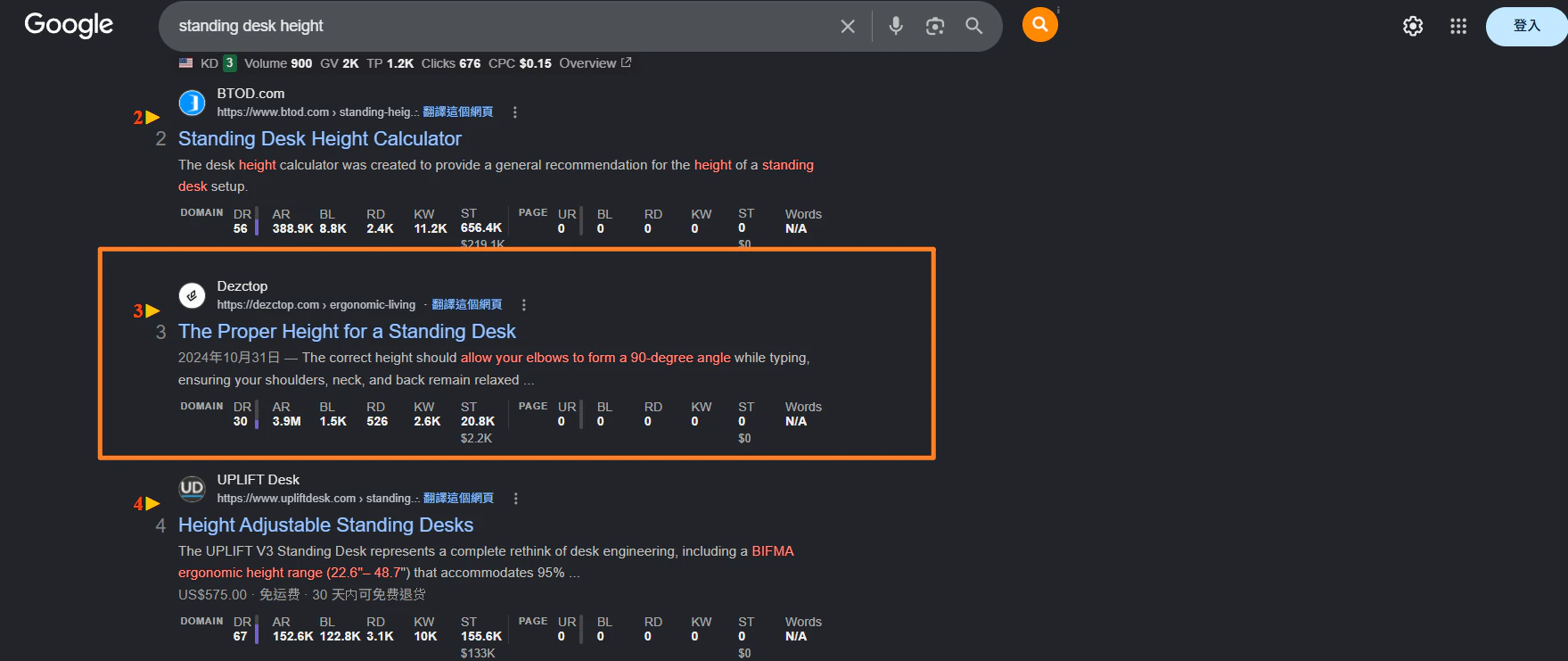Click Dezctop domain rating 30

(x=241, y=421)
